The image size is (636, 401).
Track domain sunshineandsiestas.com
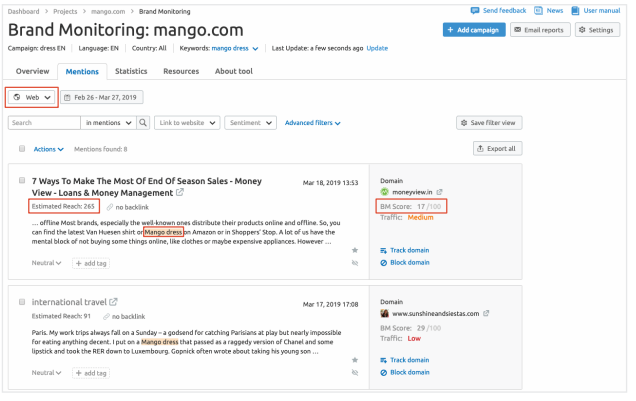[405, 360]
